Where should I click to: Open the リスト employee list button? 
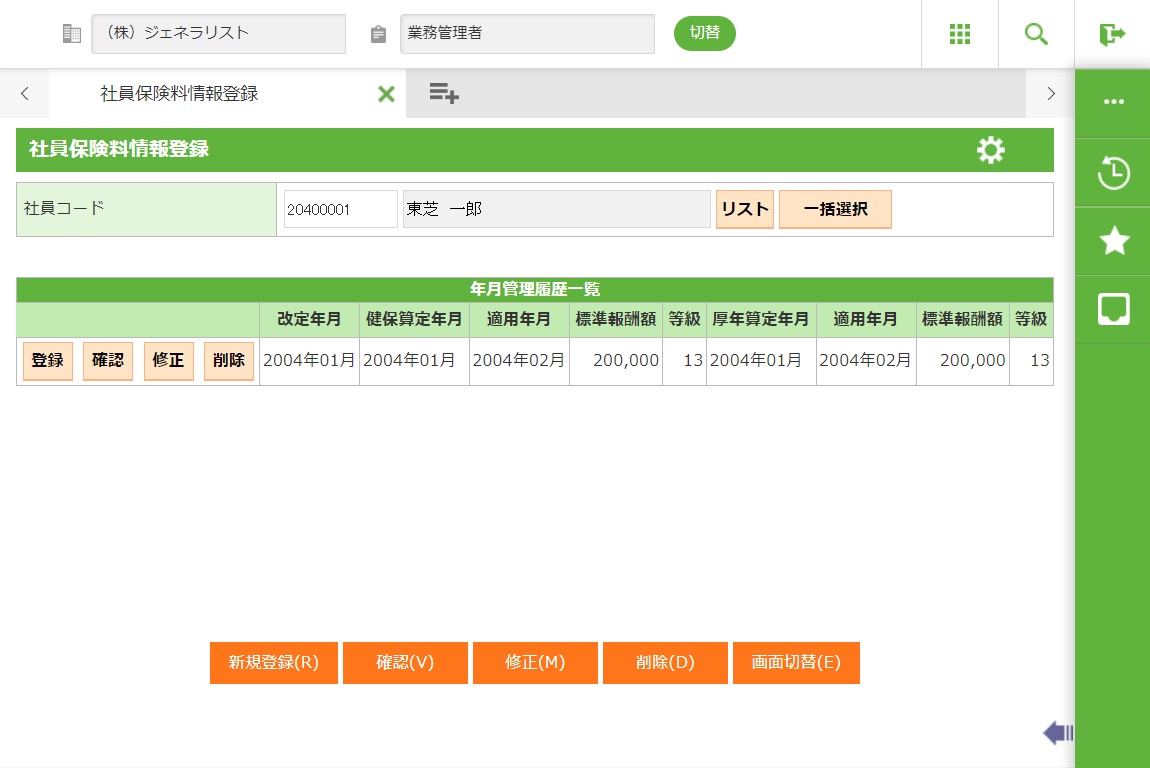(744, 209)
